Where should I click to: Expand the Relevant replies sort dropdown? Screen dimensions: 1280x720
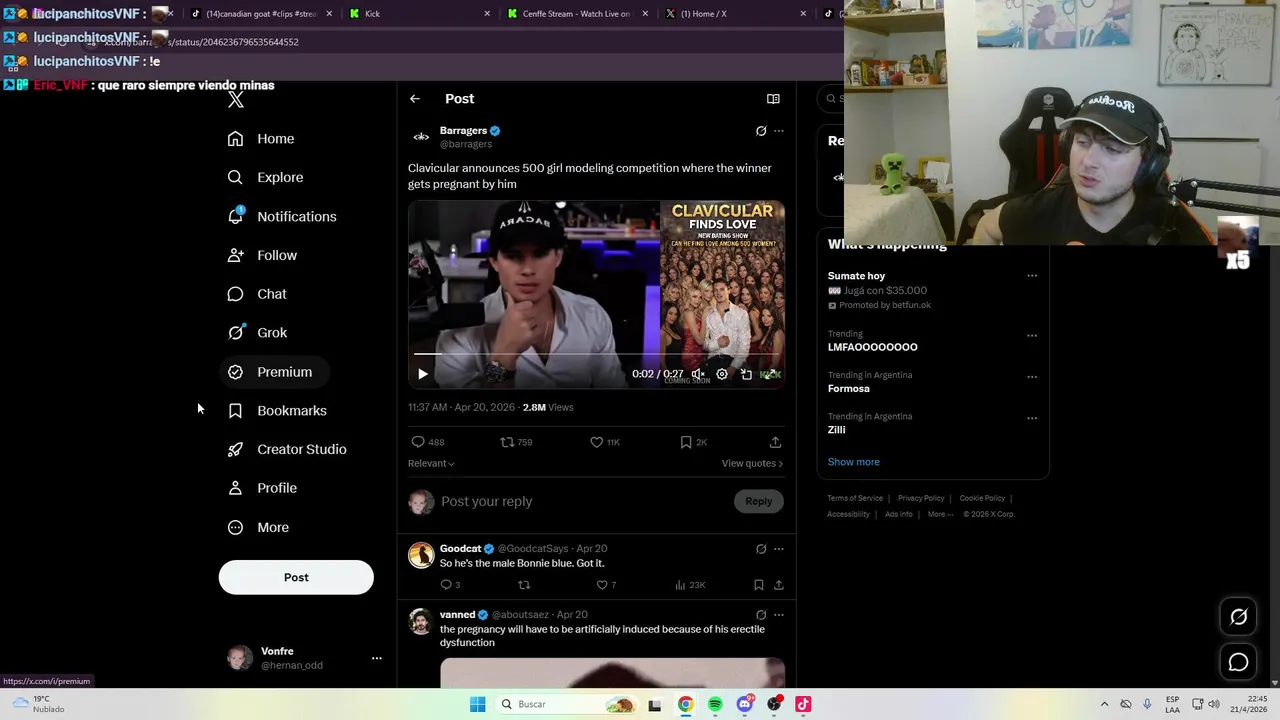[x=431, y=464]
